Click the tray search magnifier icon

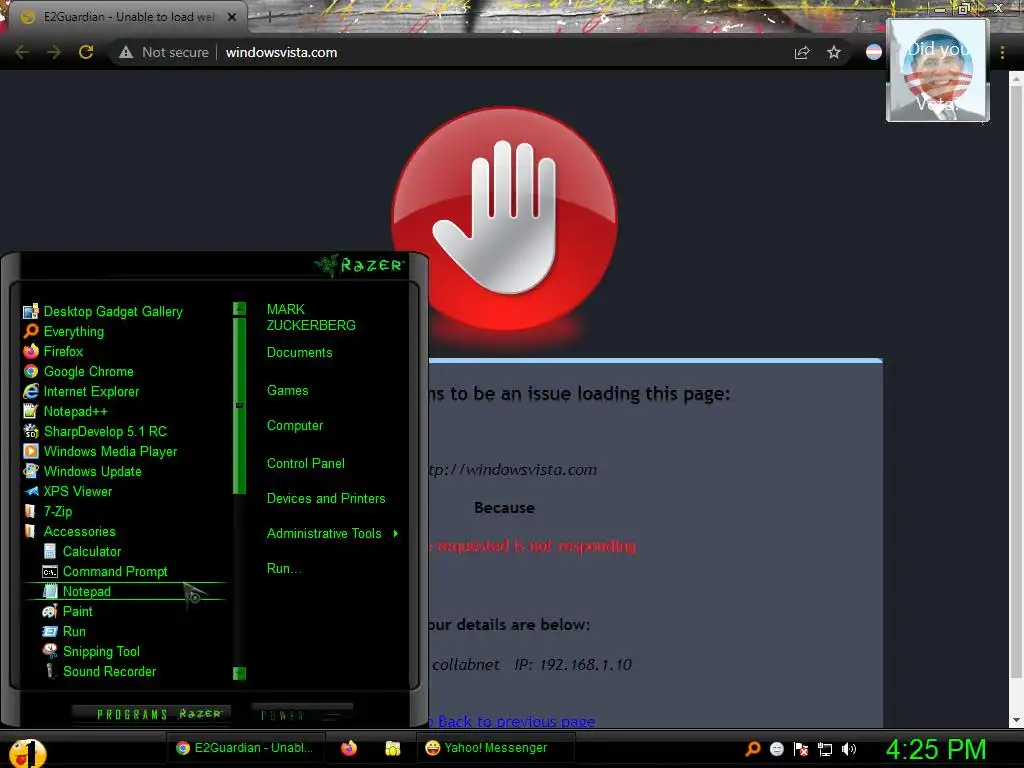(753, 749)
